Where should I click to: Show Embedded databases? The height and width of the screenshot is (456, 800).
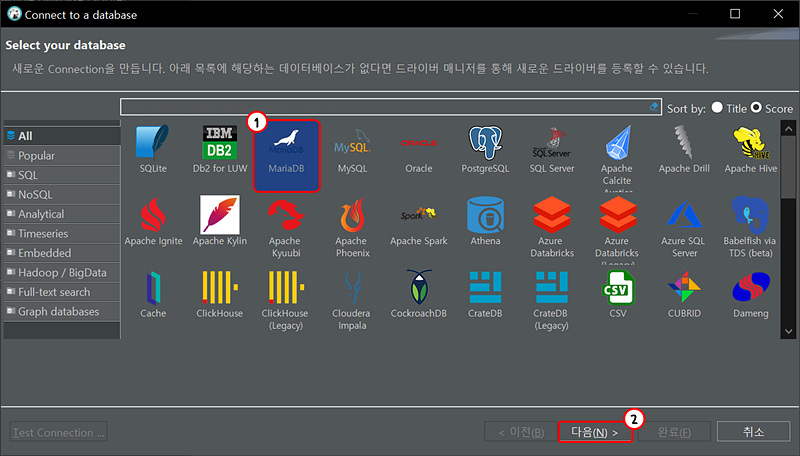tap(62, 253)
